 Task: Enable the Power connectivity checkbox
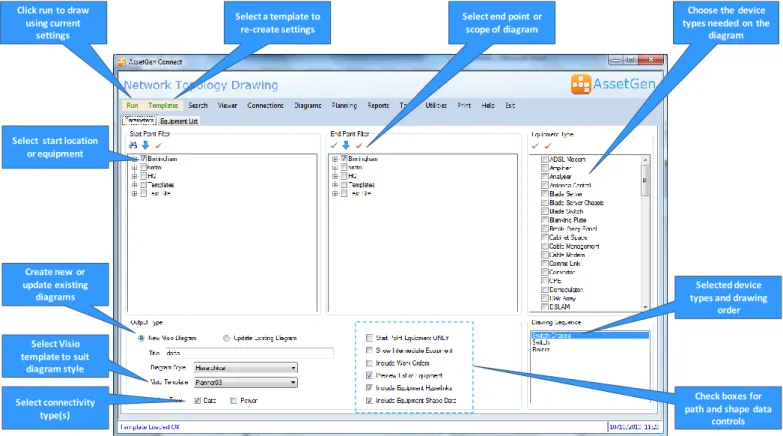[233, 401]
